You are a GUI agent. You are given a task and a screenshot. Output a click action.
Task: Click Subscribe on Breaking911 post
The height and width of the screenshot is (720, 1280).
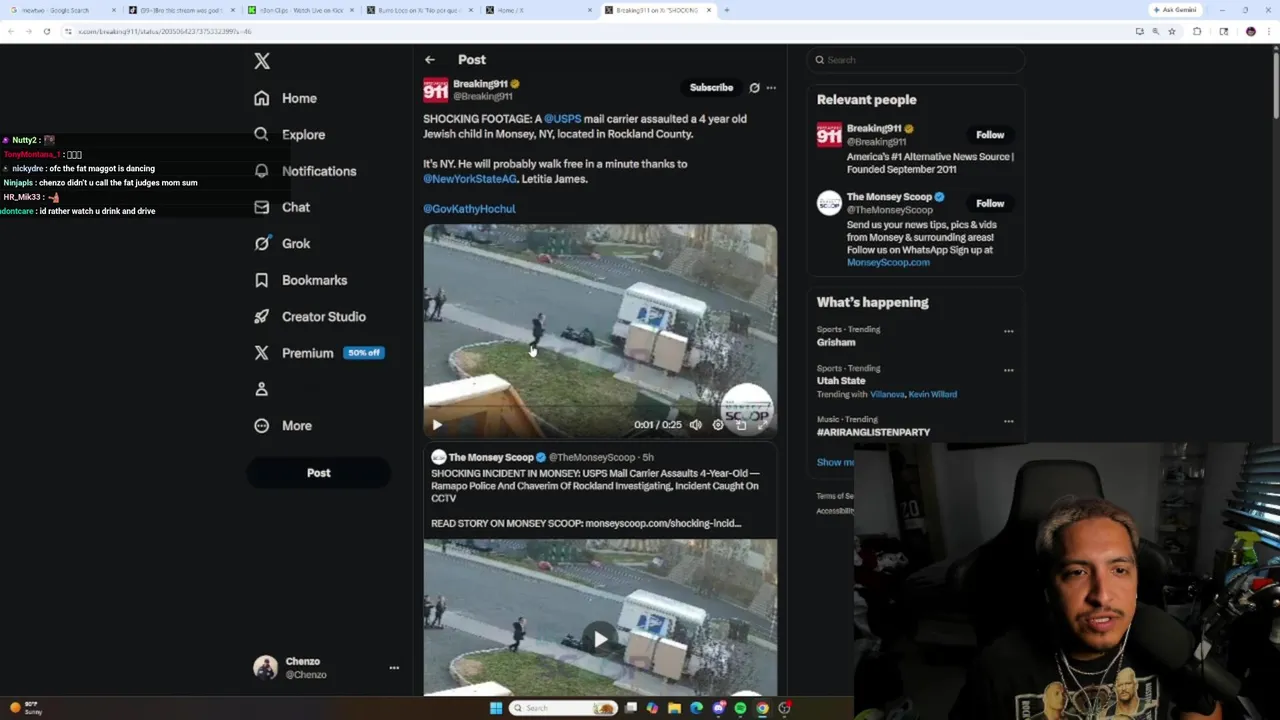click(711, 88)
